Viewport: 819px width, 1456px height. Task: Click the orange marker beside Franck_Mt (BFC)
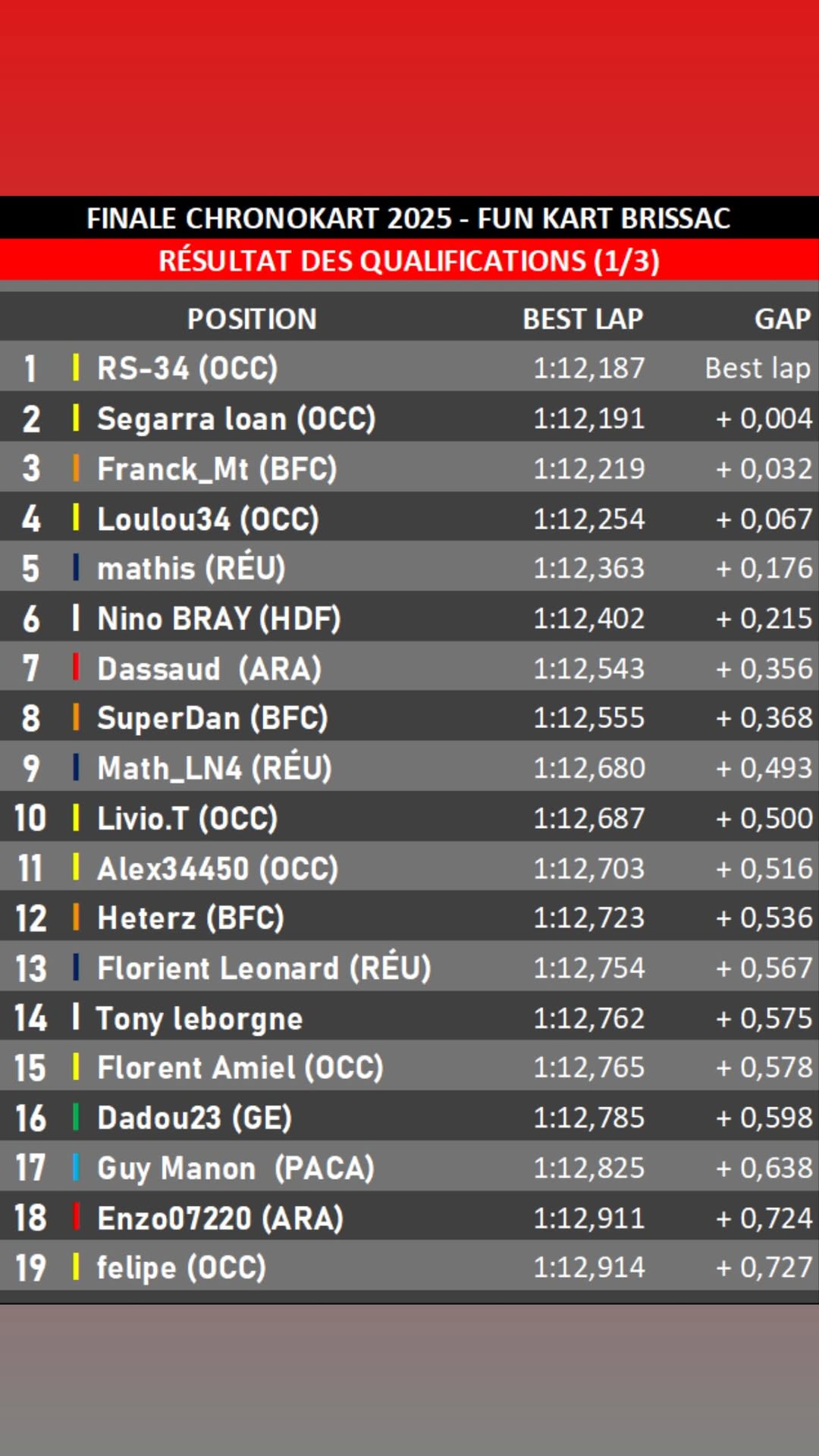tap(76, 468)
